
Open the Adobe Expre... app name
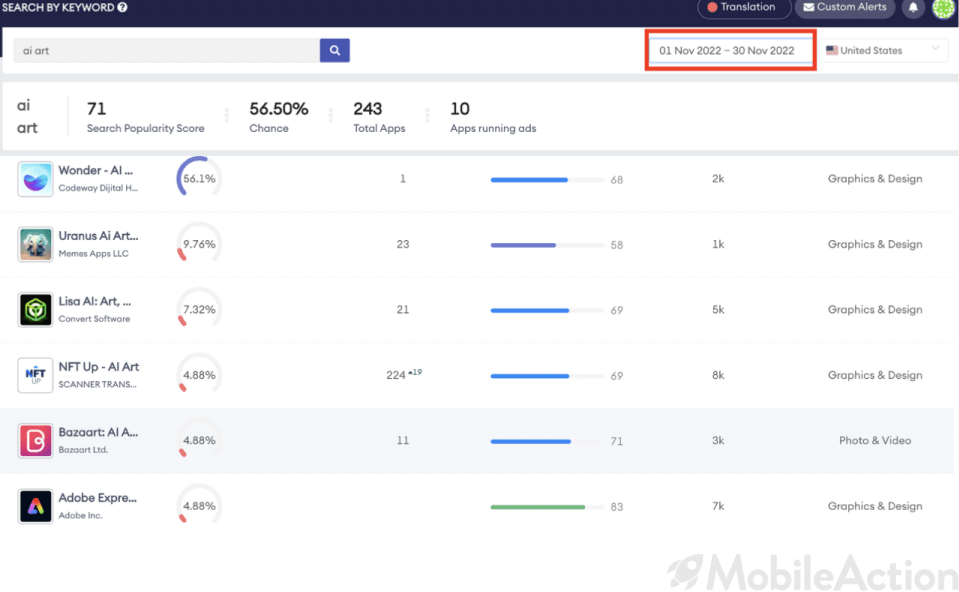click(x=98, y=498)
